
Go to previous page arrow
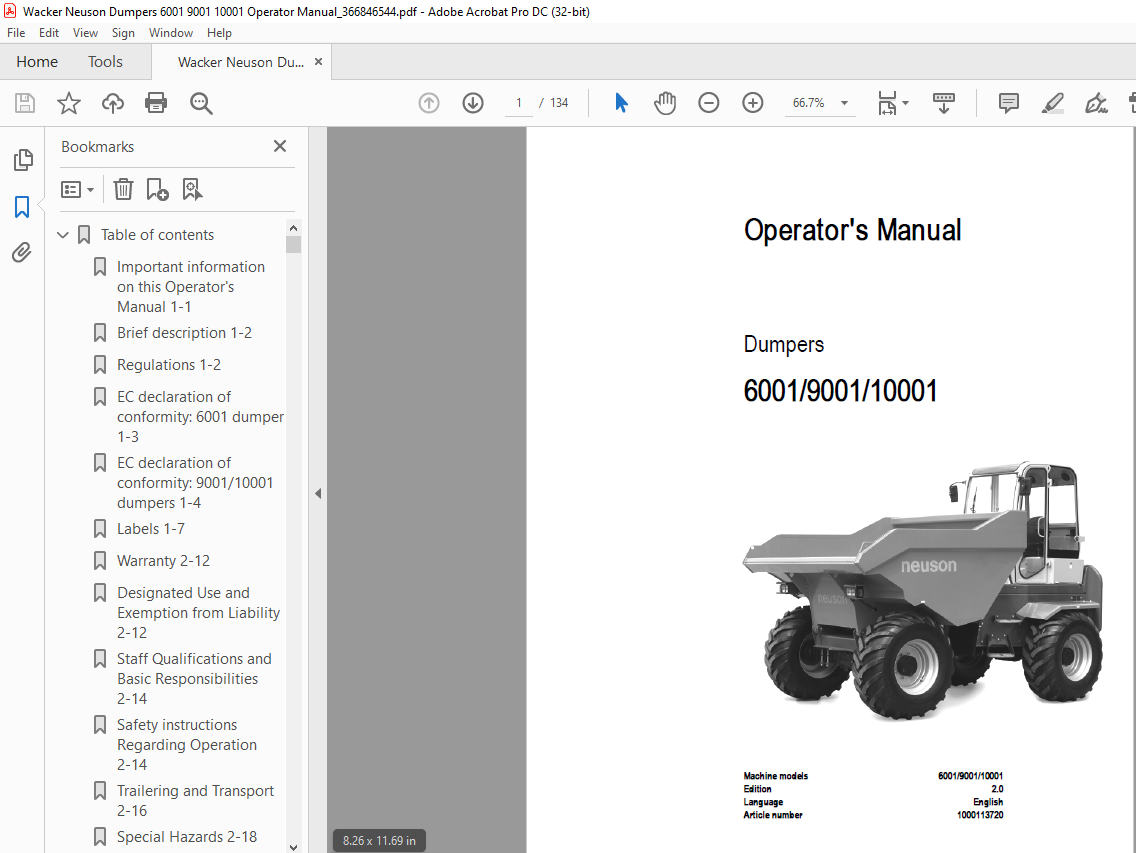429,103
